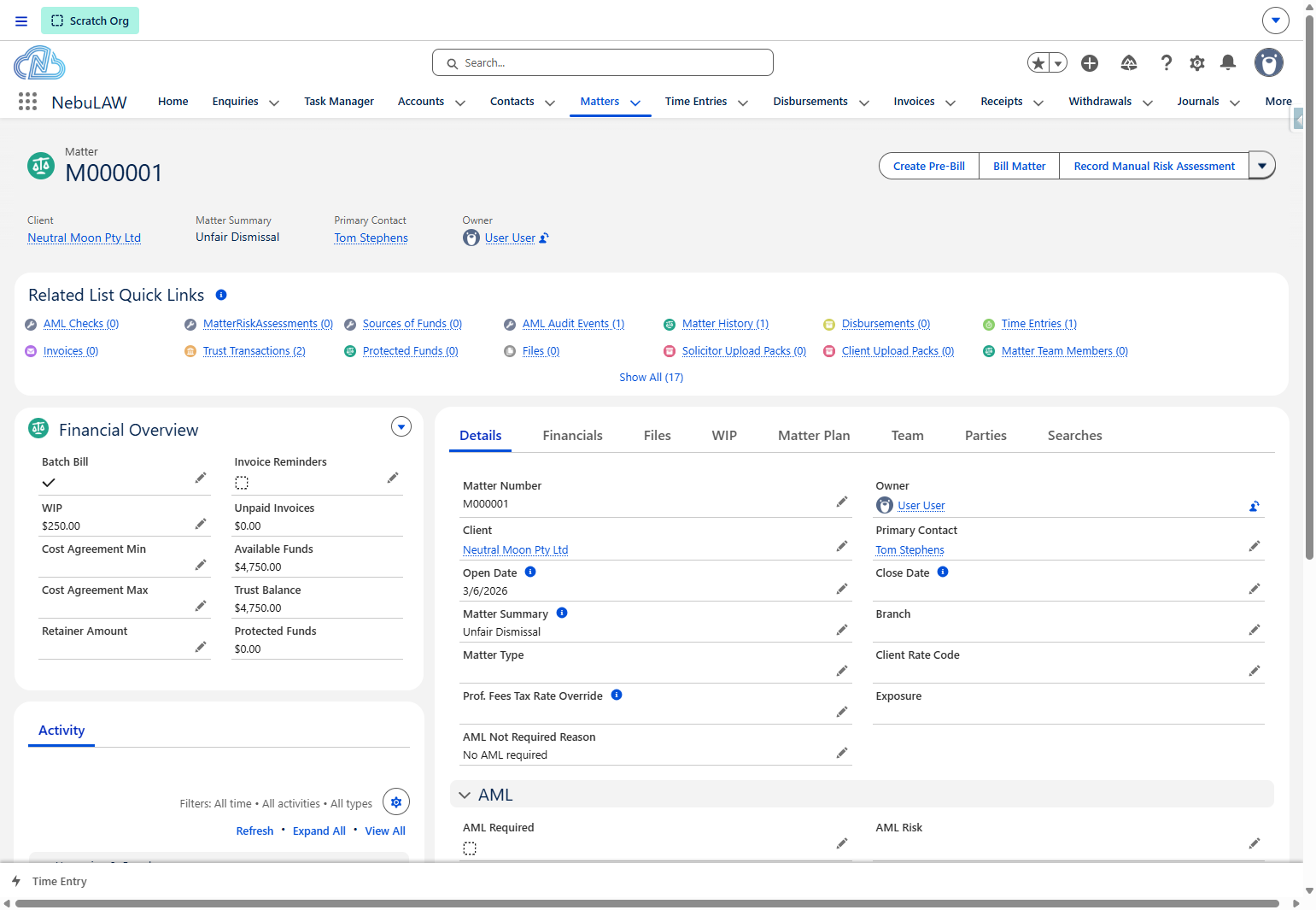Collapse the AML section
Screen dimensions: 1316x910
(465, 796)
